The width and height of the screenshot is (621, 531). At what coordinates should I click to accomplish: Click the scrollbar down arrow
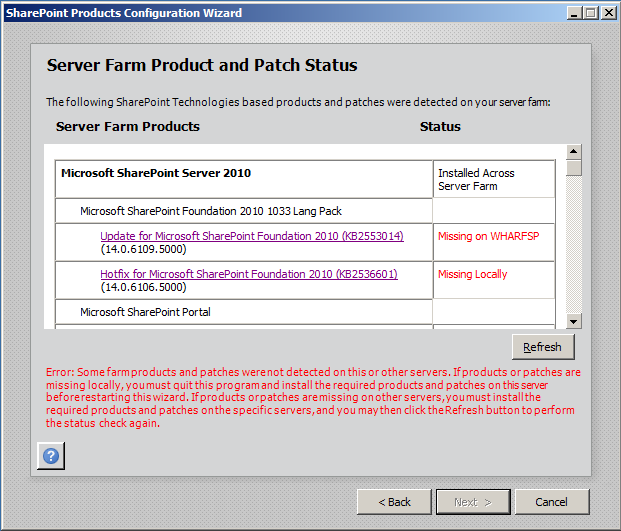pyautogui.click(x=574, y=321)
